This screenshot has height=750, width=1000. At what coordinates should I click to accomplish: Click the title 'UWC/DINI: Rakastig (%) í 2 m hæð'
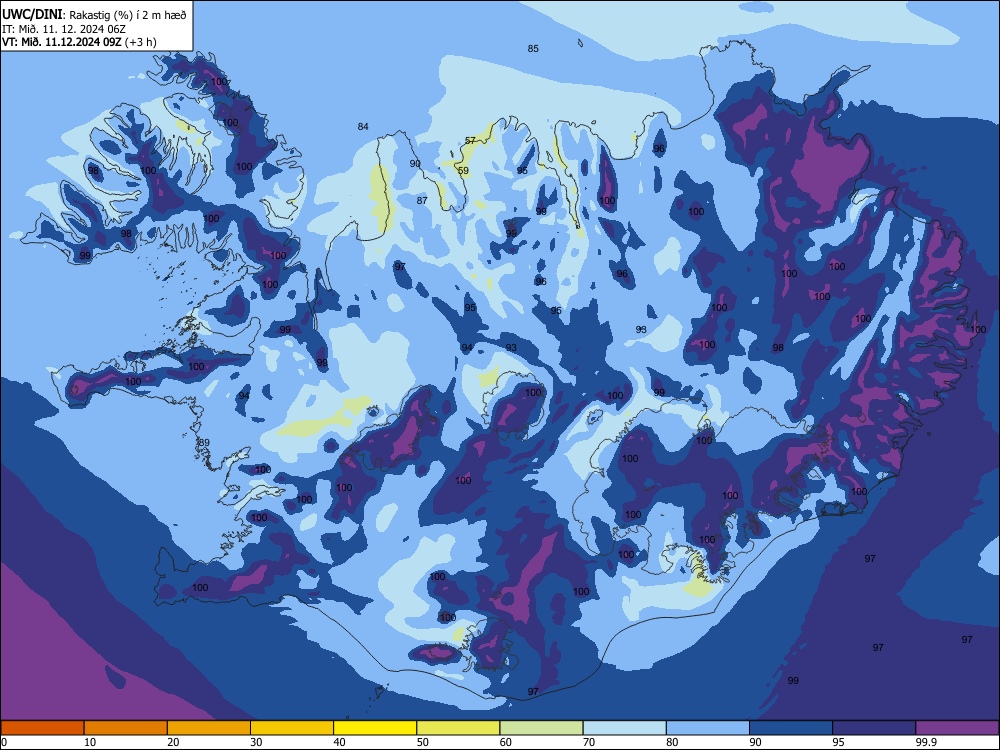click(94, 15)
